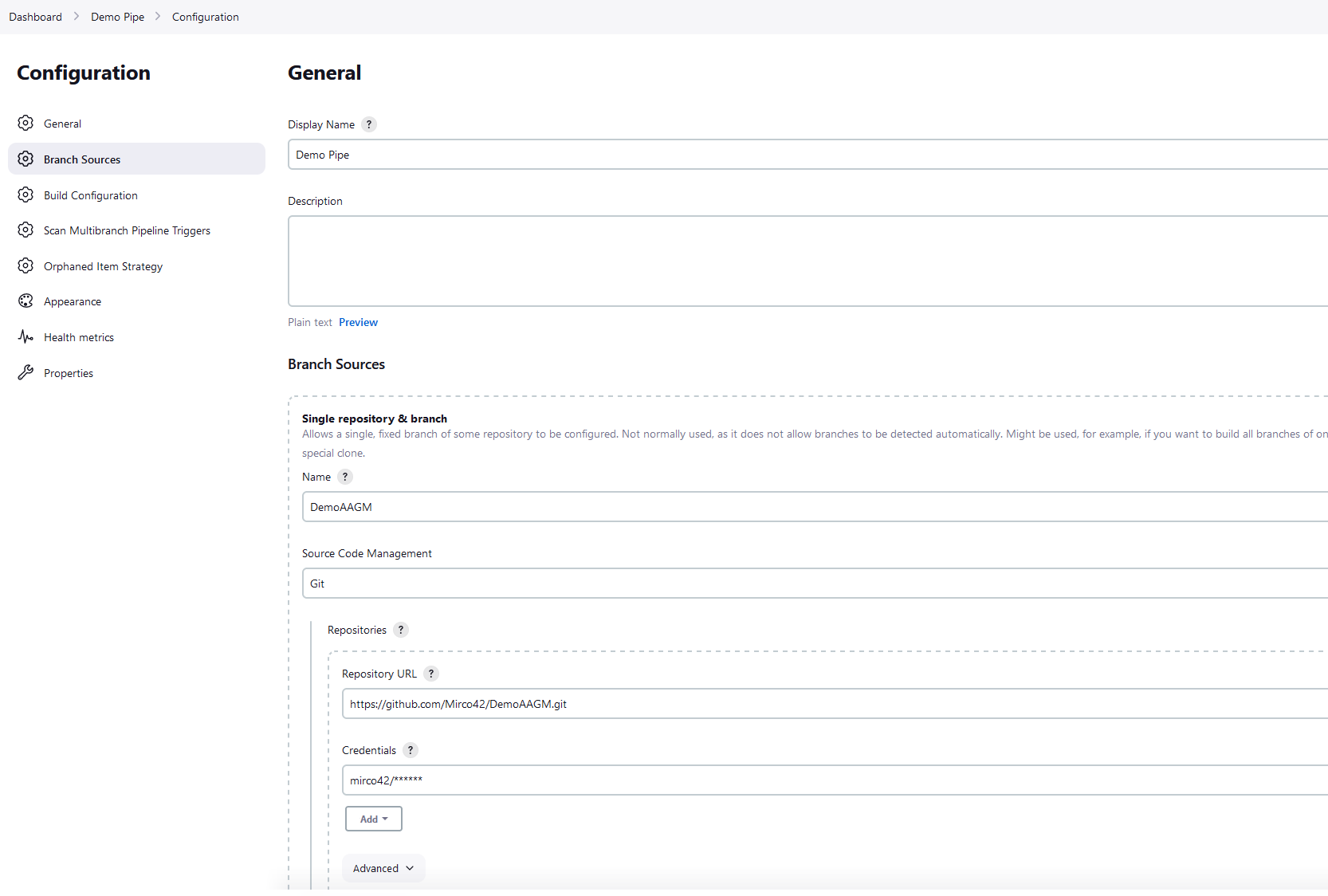Click the General gear icon in sidebar
This screenshot has width=1328, height=896.
[x=26, y=124]
